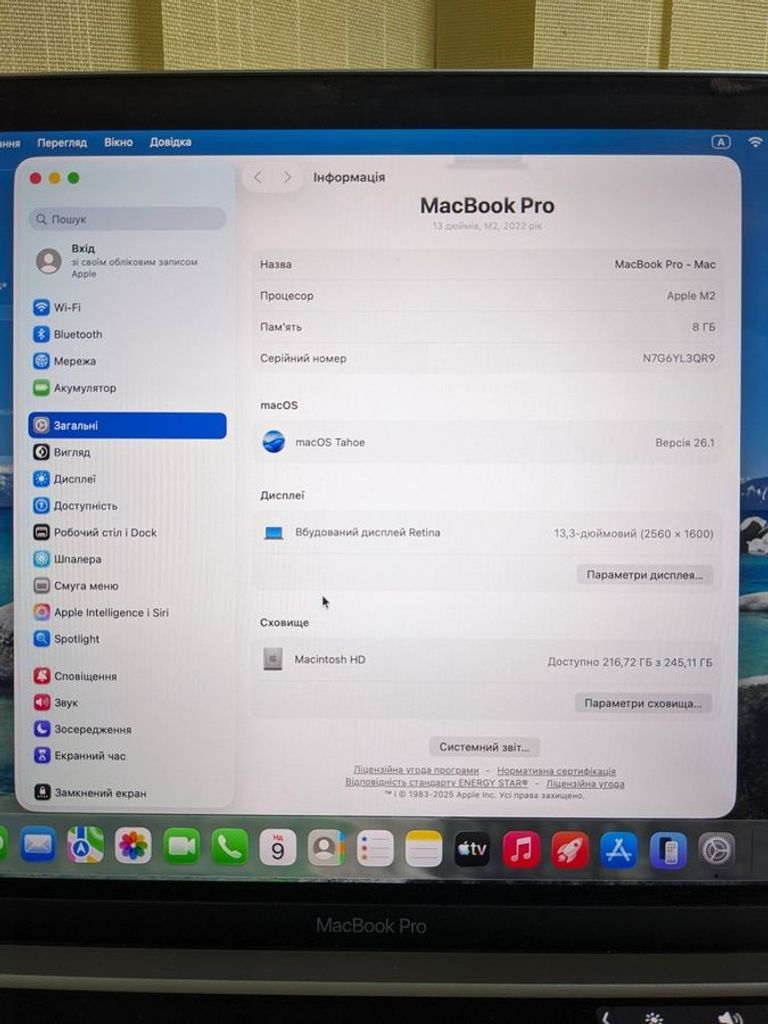Click the Назва row value MacBook Pro - Mac
Screen dimensions: 768x1024
tap(665, 264)
